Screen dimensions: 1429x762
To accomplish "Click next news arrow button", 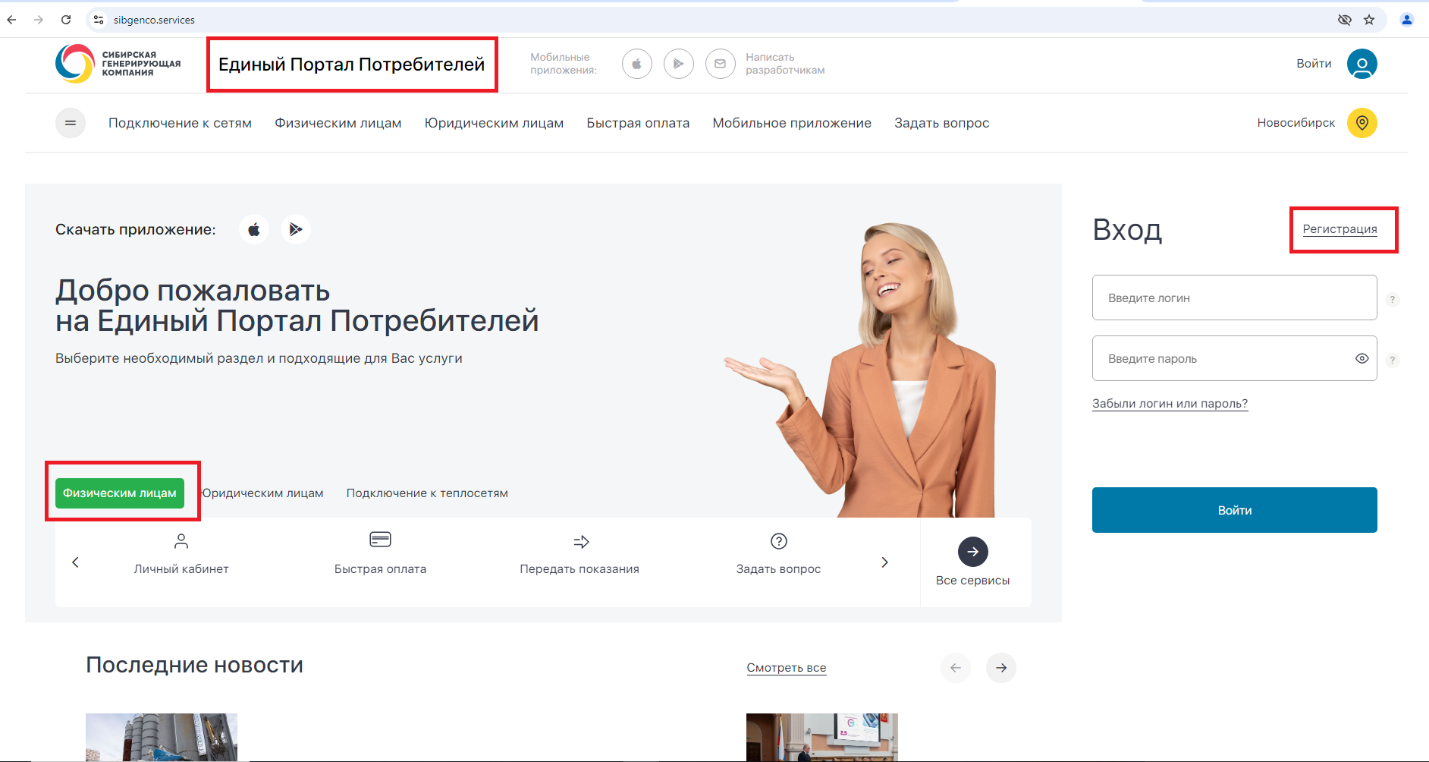I will pos(1000,668).
